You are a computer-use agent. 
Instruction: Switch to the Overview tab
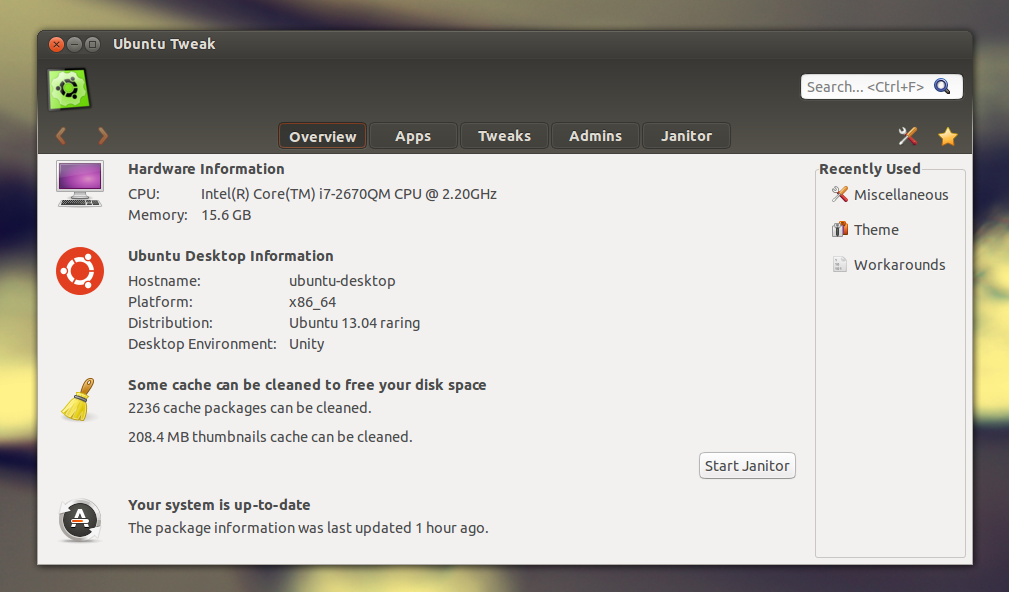[322, 136]
